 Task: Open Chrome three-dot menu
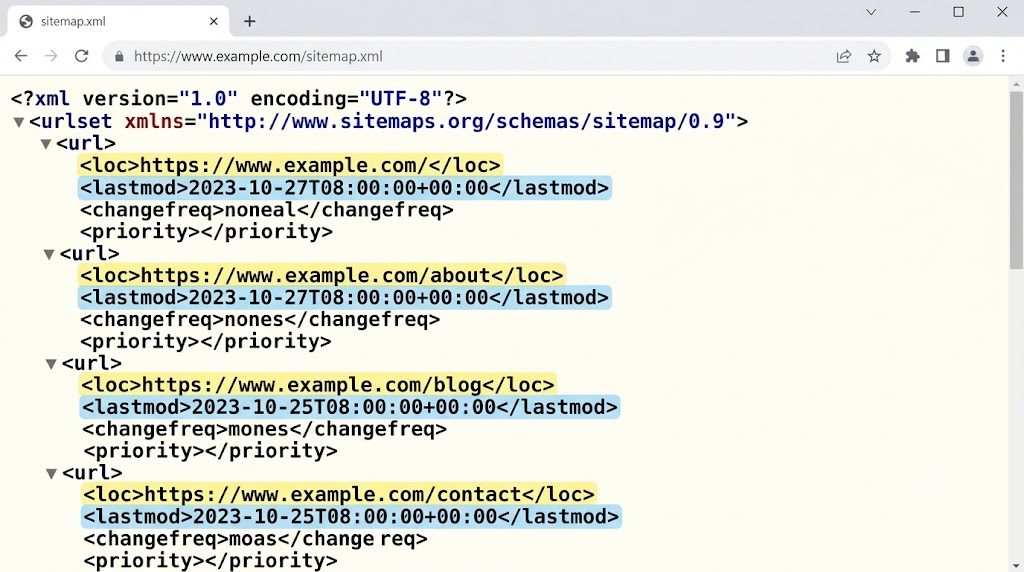pos(1003,56)
